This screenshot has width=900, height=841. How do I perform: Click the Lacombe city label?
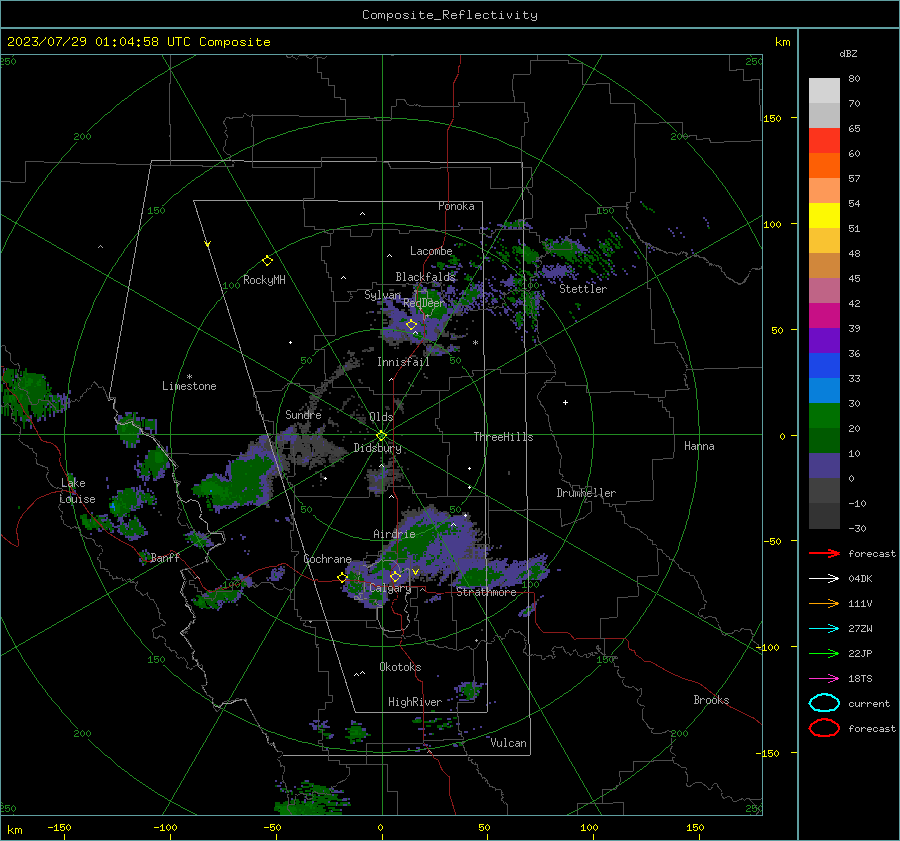[x=431, y=251]
